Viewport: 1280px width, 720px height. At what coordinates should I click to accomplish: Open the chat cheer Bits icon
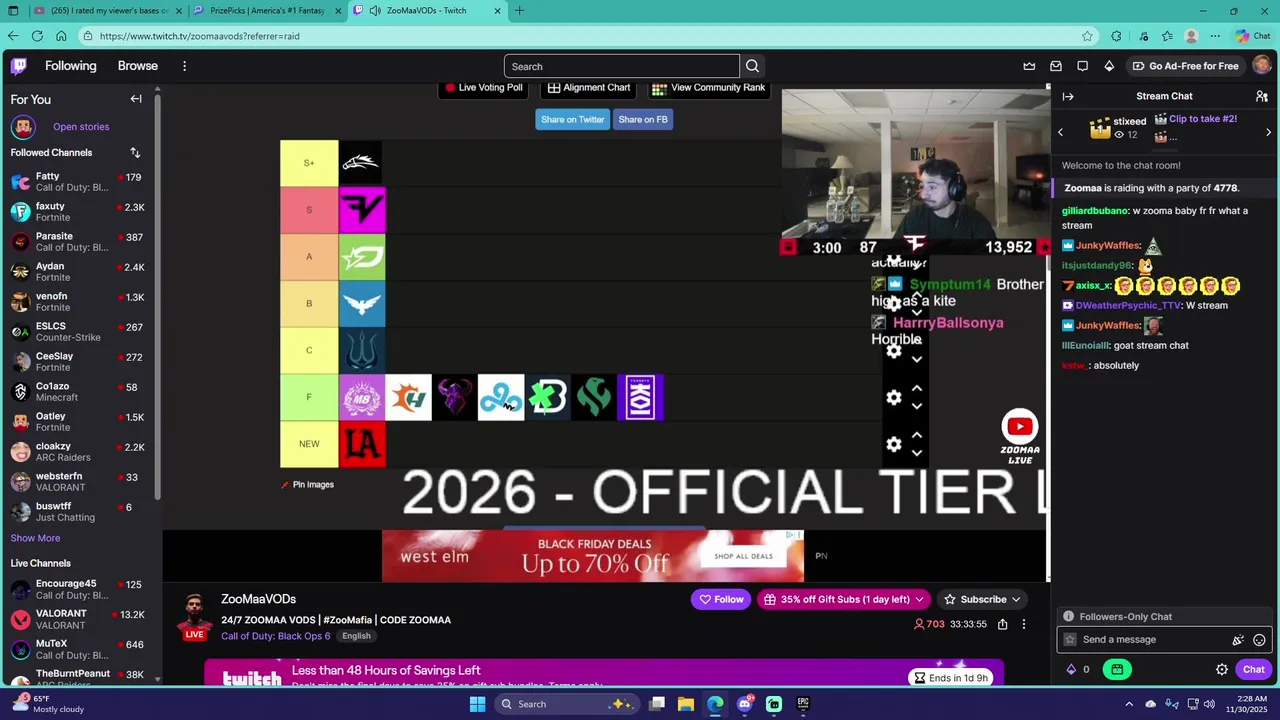[x=1238, y=640]
